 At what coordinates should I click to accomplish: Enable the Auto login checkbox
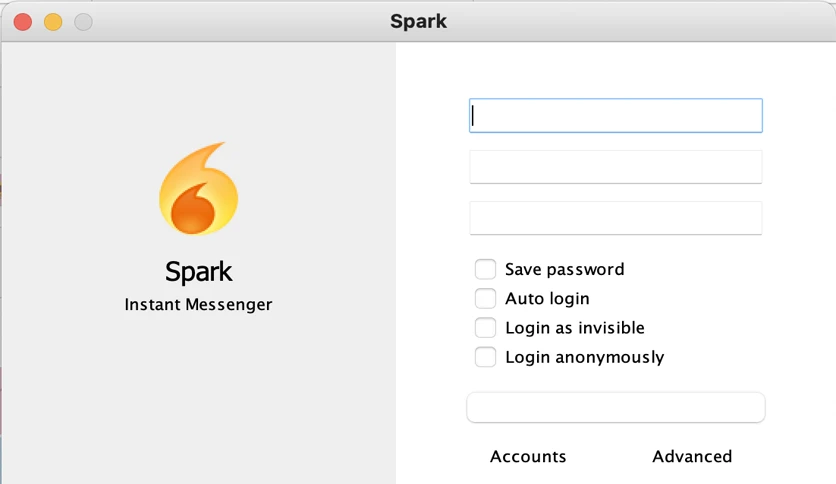(x=485, y=299)
